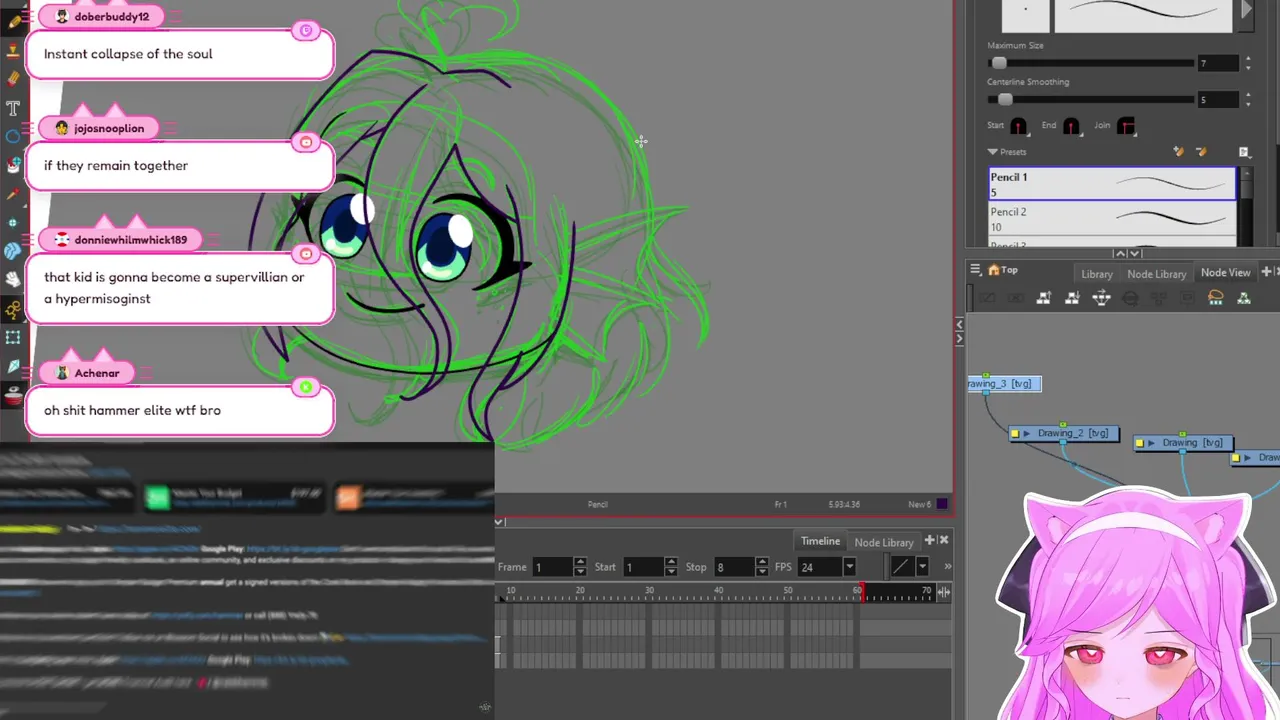Click the add new pencil preset icon

click(1178, 152)
